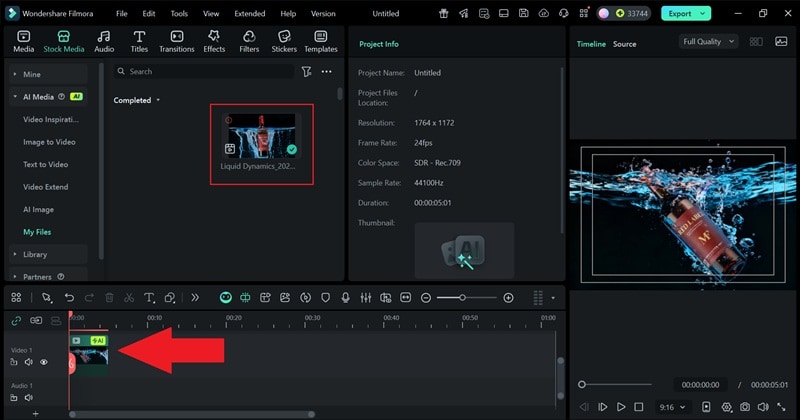Viewport: 800px width, 420px height.
Task: Click the microphone voiceover icon
Action: pos(346,298)
